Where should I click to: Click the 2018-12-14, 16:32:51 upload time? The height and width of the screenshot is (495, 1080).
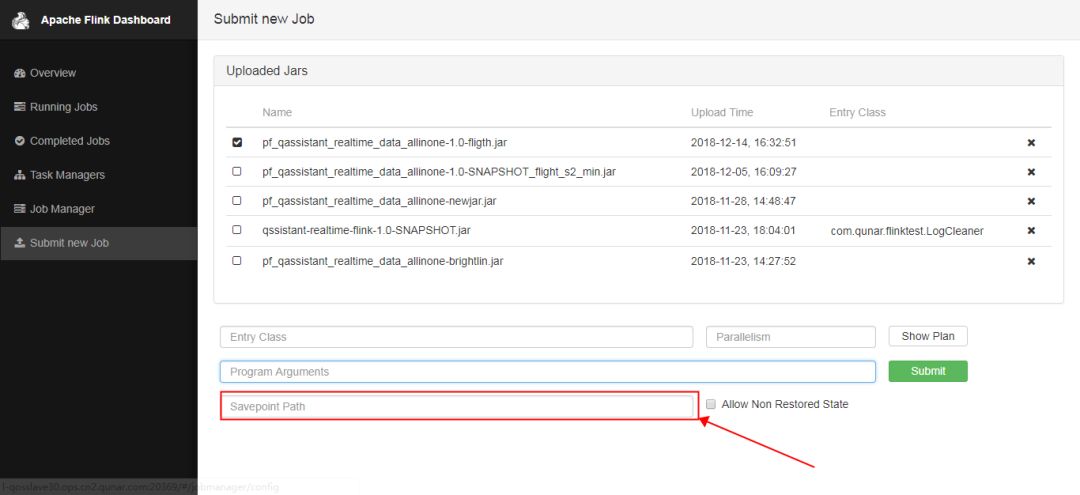tap(743, 143)
